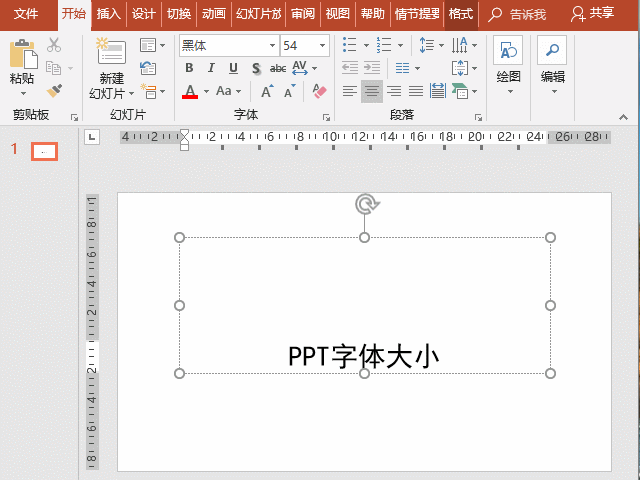Screen dimensions: 640x480
Task: Toggle Italic formatting
Action: pyautogui.click(x=211, y=68)
